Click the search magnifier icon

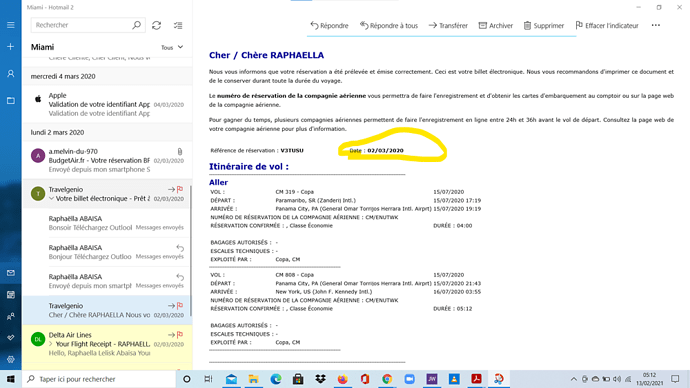click(136, 25)
